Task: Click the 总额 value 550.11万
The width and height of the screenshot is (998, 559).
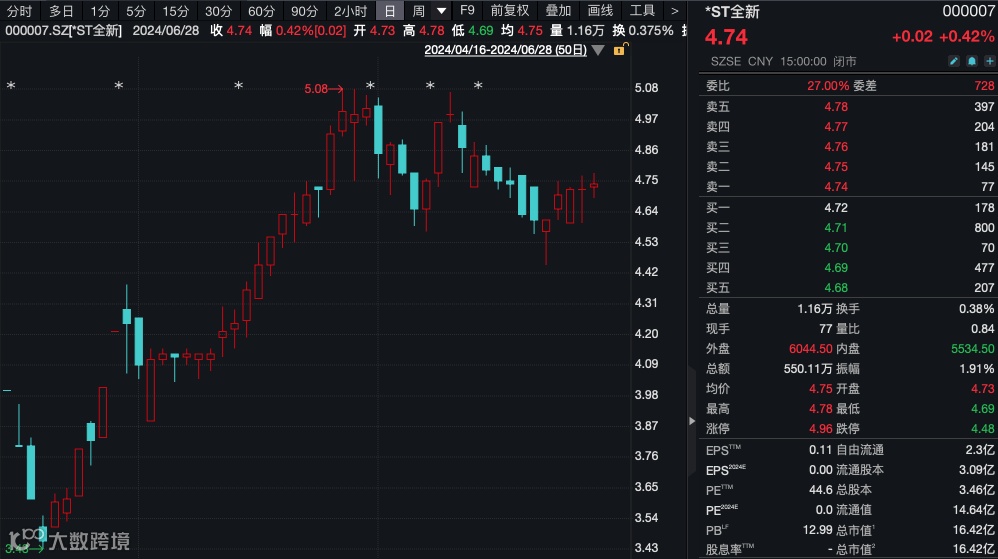Action: [808, 369]
